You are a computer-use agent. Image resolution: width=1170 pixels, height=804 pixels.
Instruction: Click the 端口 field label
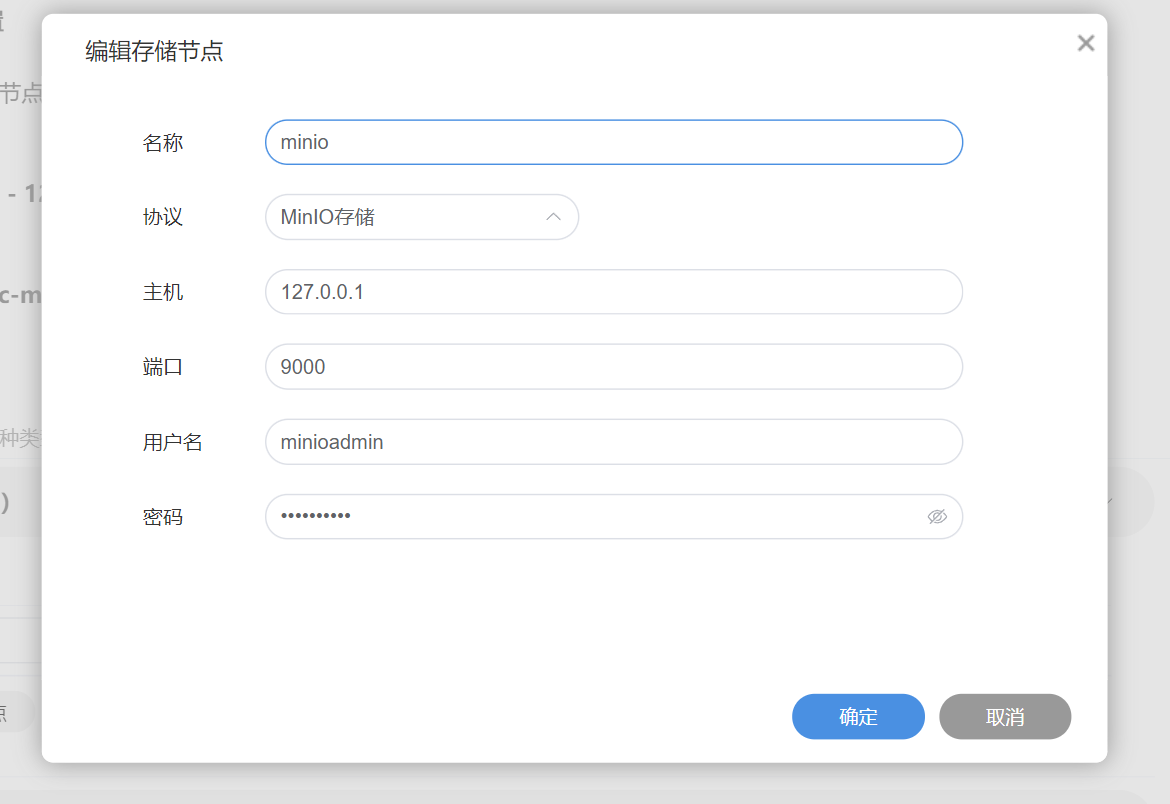[x=163, y=367]
